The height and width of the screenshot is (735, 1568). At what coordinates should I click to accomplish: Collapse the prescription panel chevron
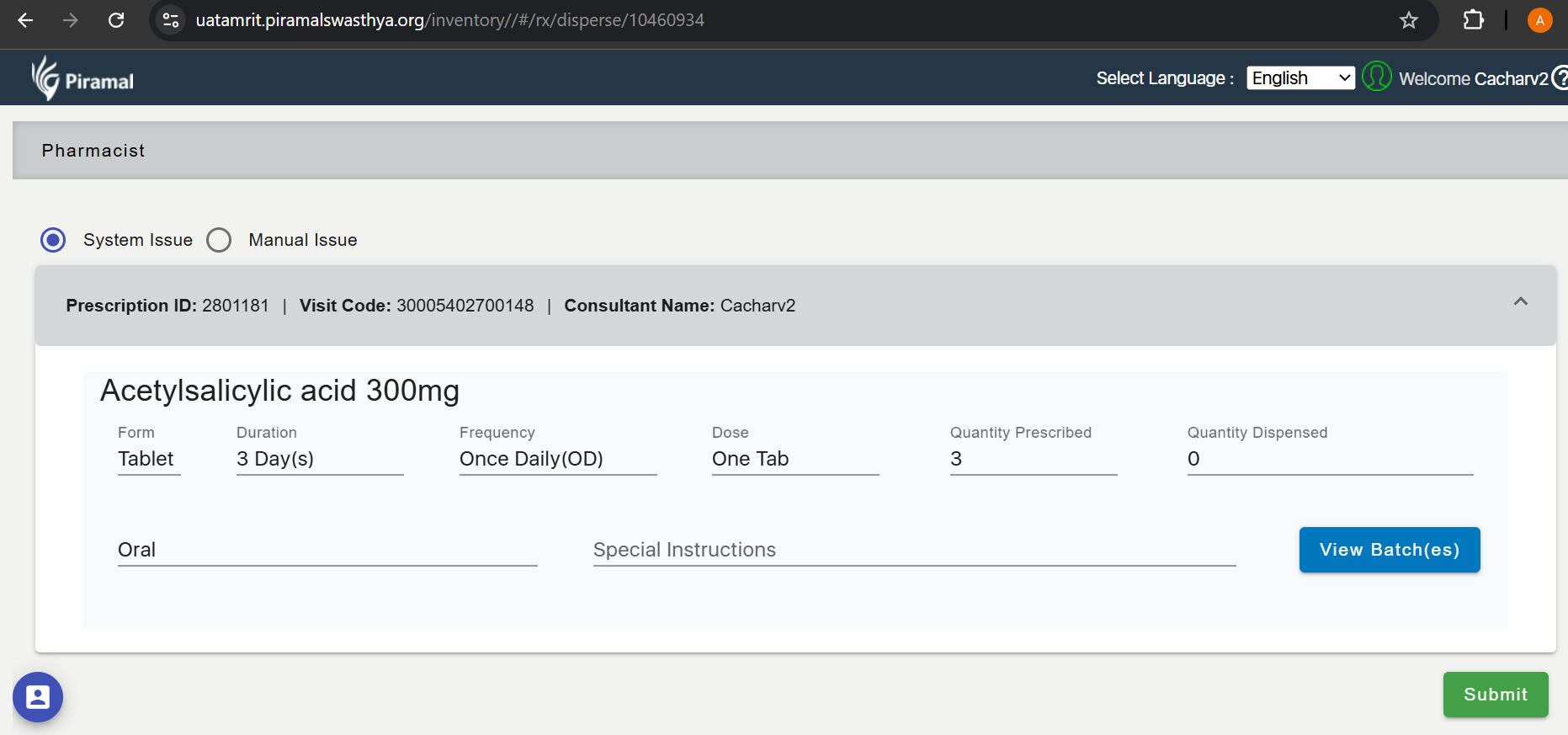(1520, 301)
